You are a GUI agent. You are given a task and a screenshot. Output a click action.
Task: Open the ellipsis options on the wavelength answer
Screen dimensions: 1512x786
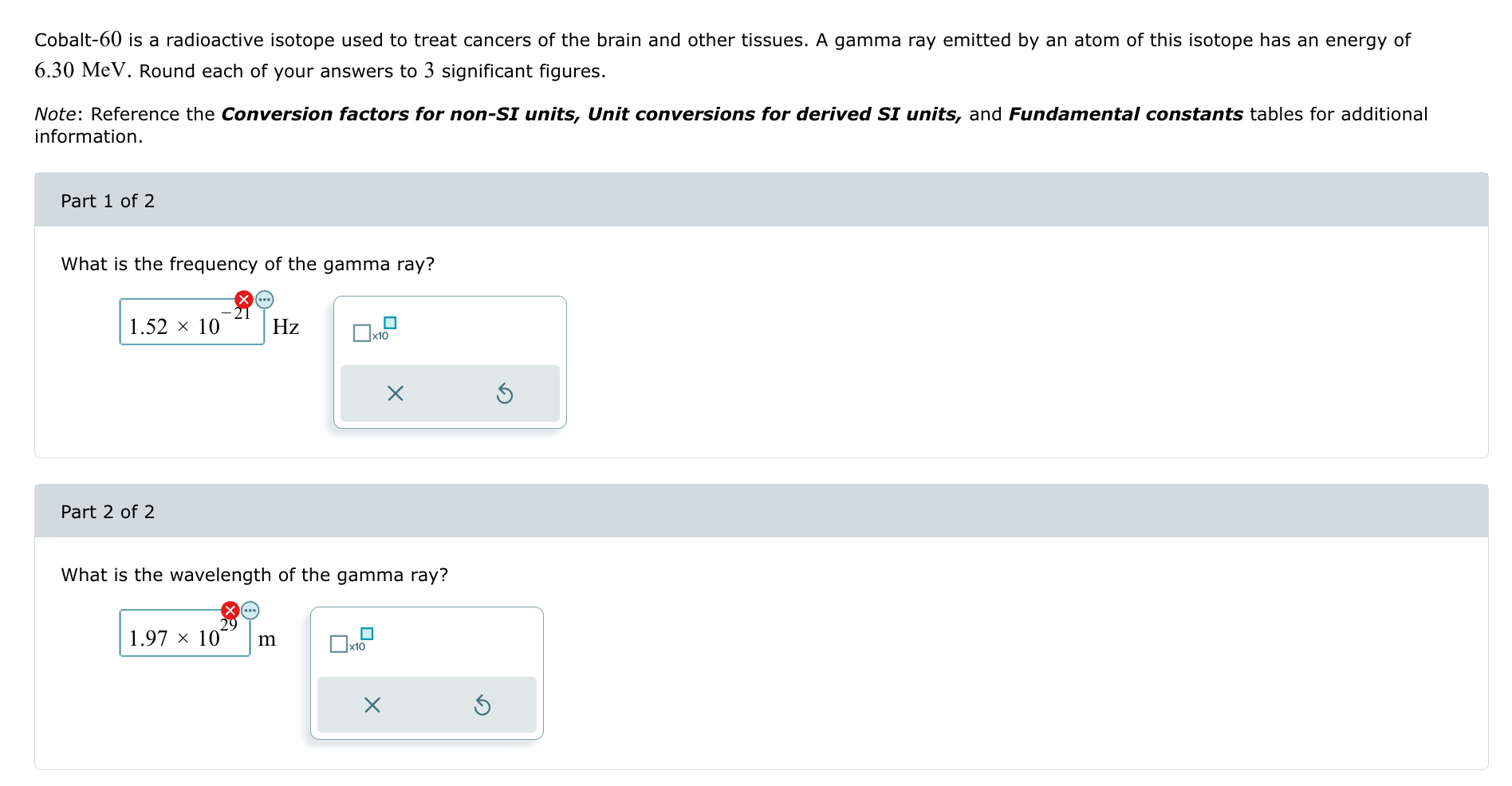(250, 611)
